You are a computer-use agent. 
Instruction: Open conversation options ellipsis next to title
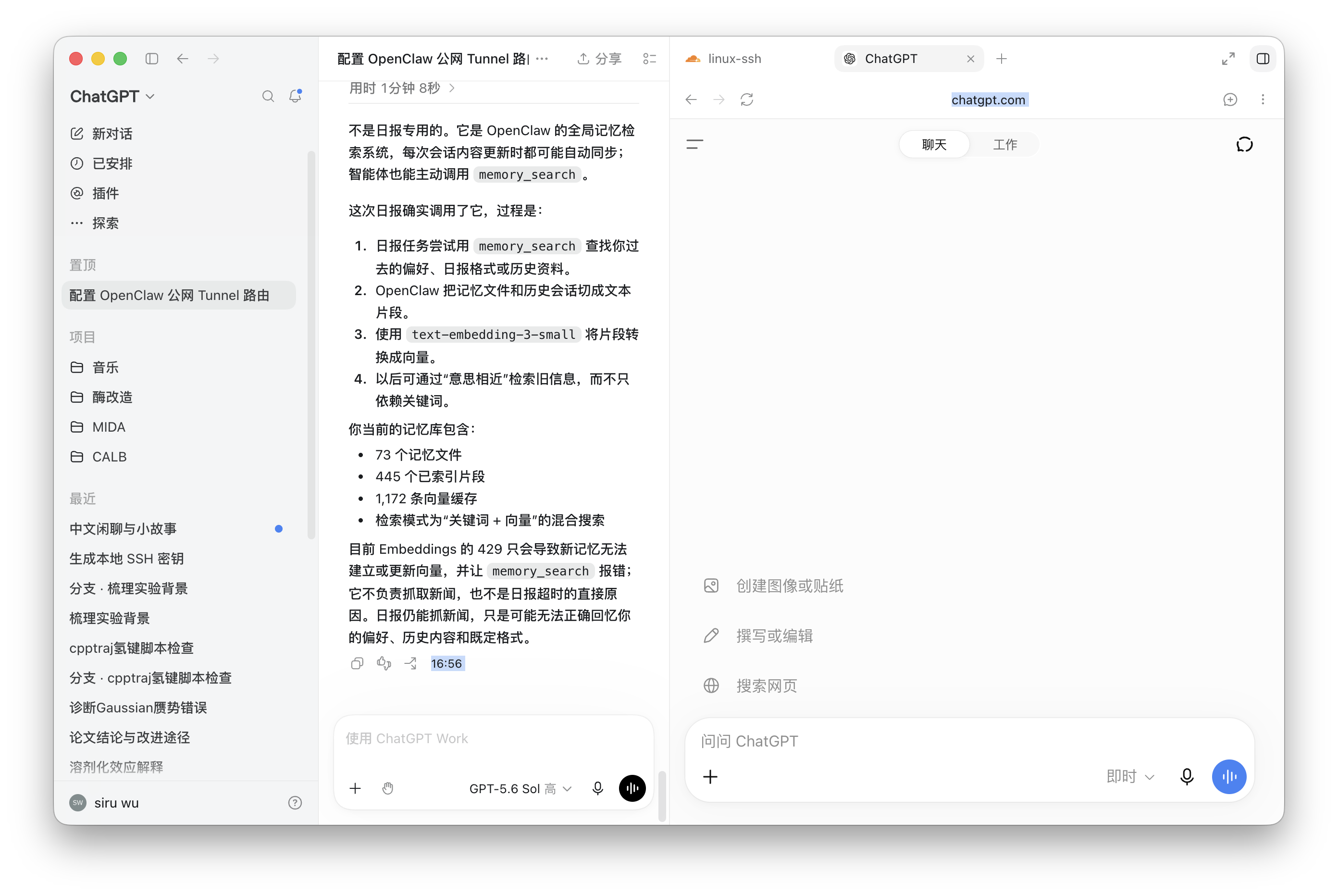(x=542, y=59)
